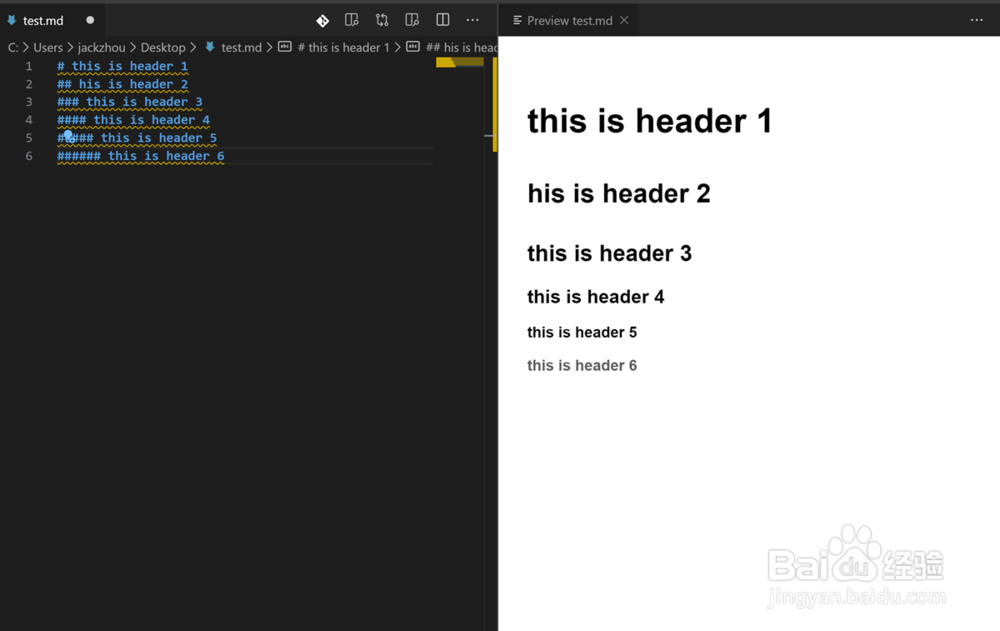Click the preview-with-magnifier icon before Split Editor
1000x631 pixels.
tap(412, 20)
